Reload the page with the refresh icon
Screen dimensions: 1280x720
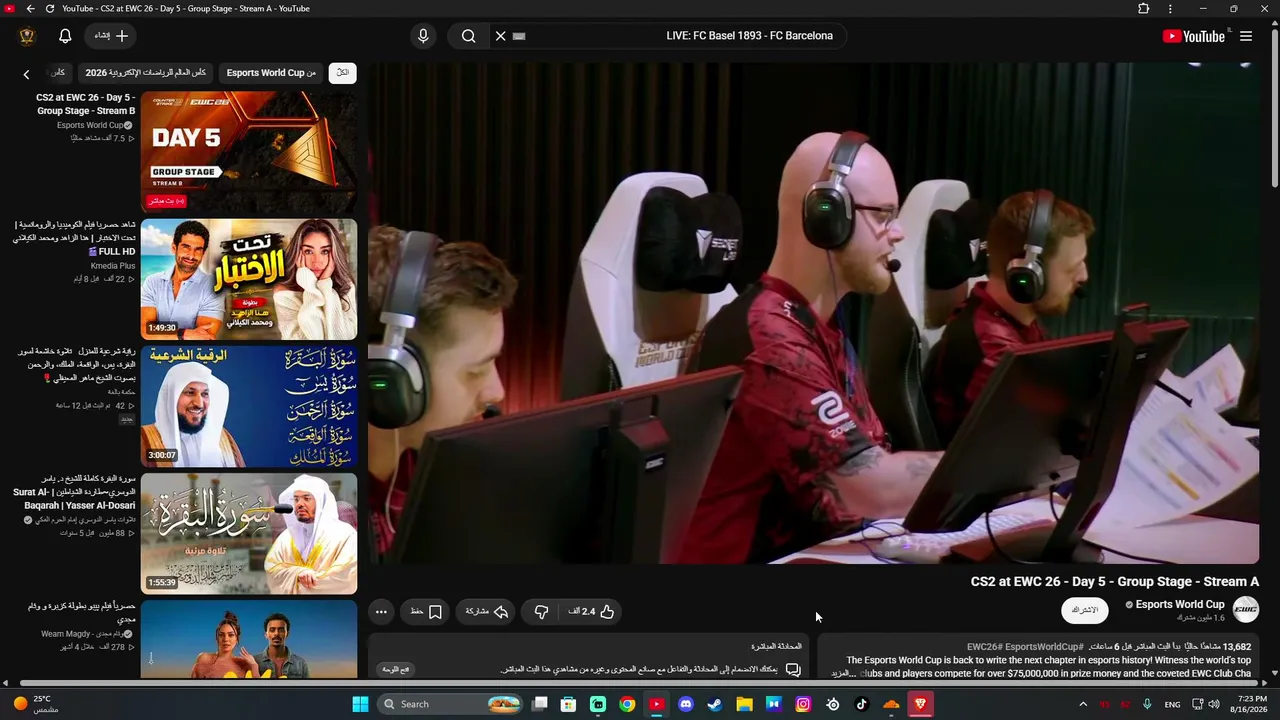(x=50, y=9)
